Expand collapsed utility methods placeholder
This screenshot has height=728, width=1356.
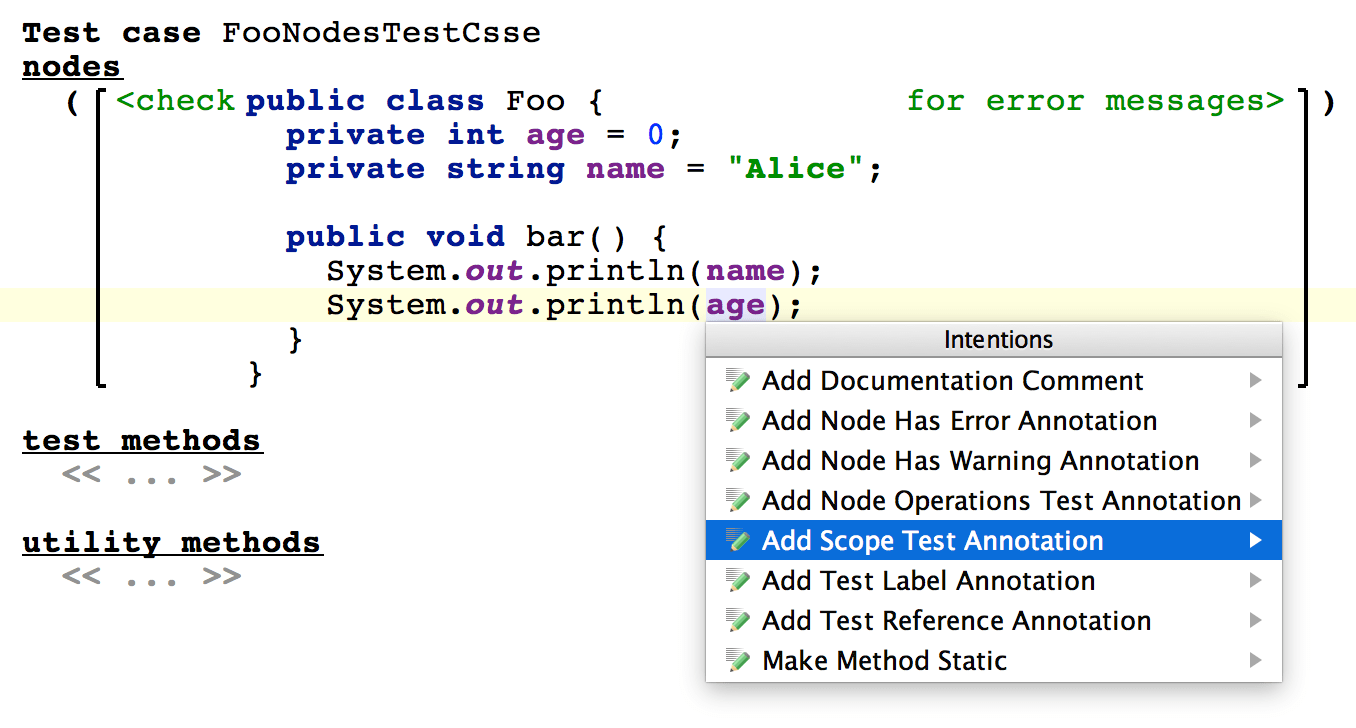pyautogui.click(x=151, y=577)
